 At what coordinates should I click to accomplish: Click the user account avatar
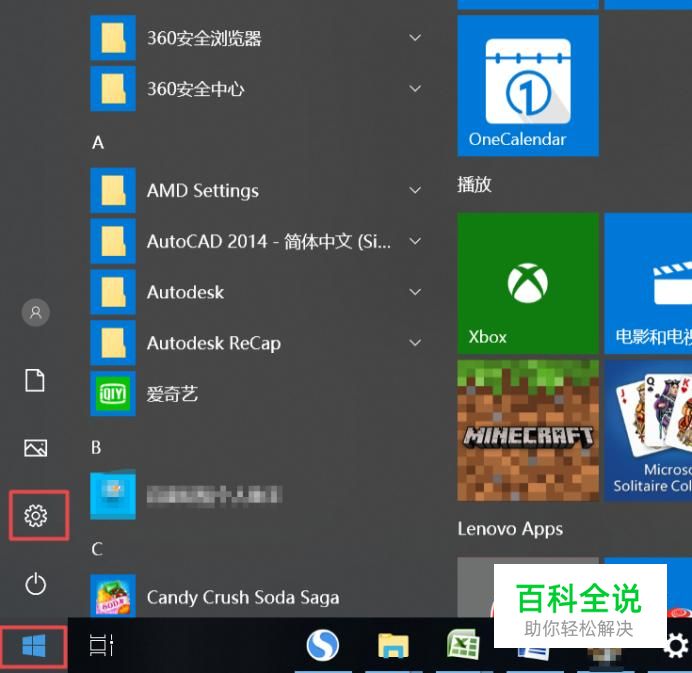(36, 312)
